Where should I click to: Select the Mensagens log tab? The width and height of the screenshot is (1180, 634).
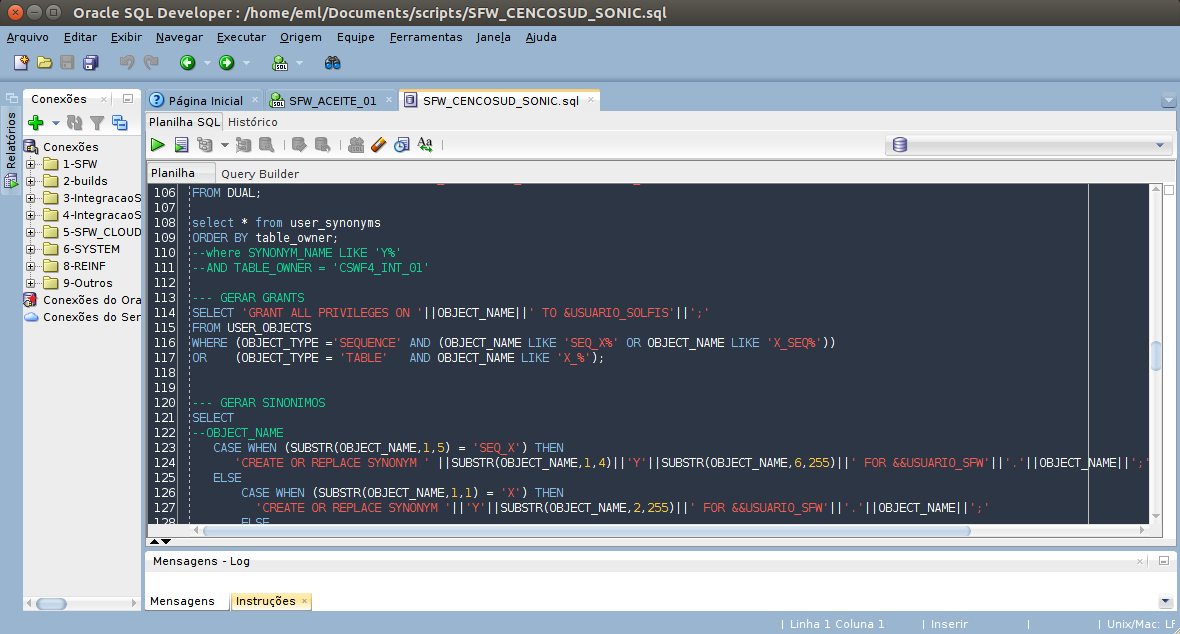(x=182, y=601)
